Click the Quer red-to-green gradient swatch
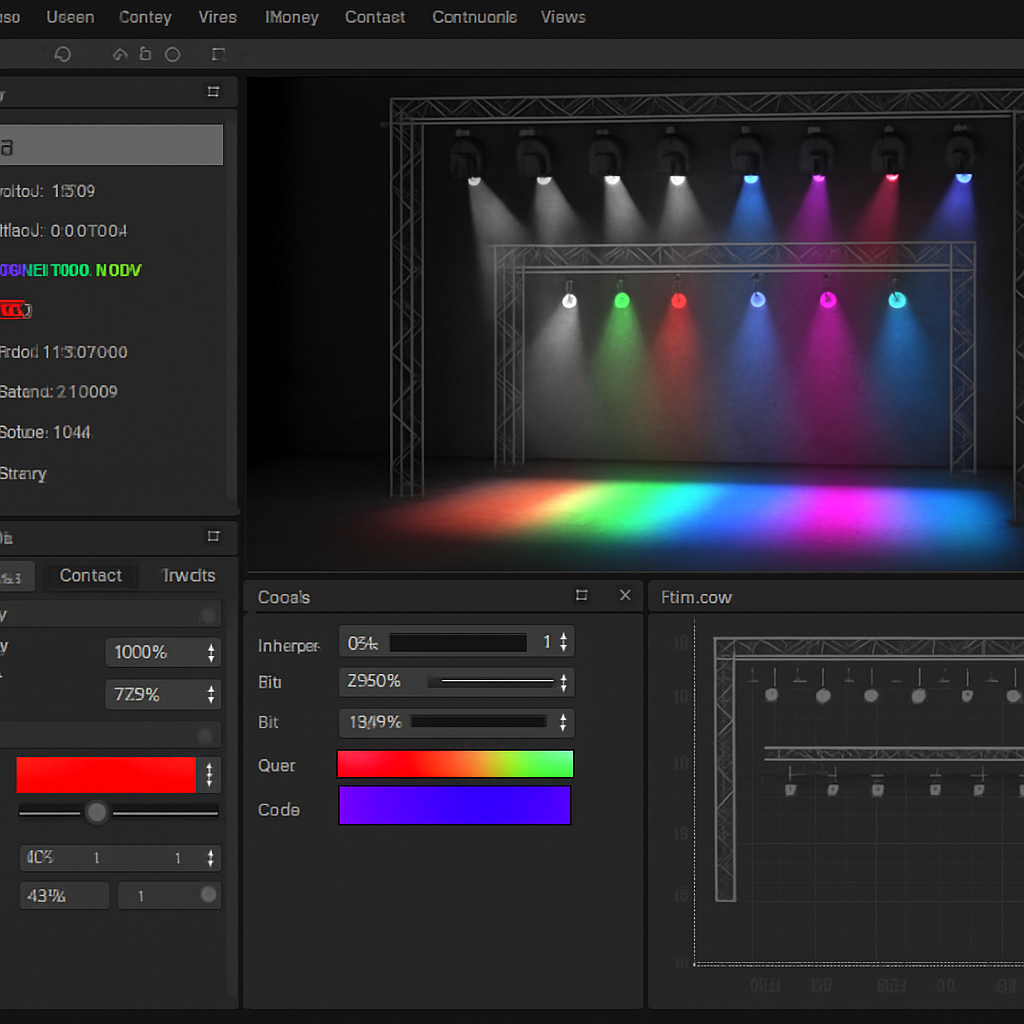Viewport: 1024px width, 1024px height. tap(455, 764)
